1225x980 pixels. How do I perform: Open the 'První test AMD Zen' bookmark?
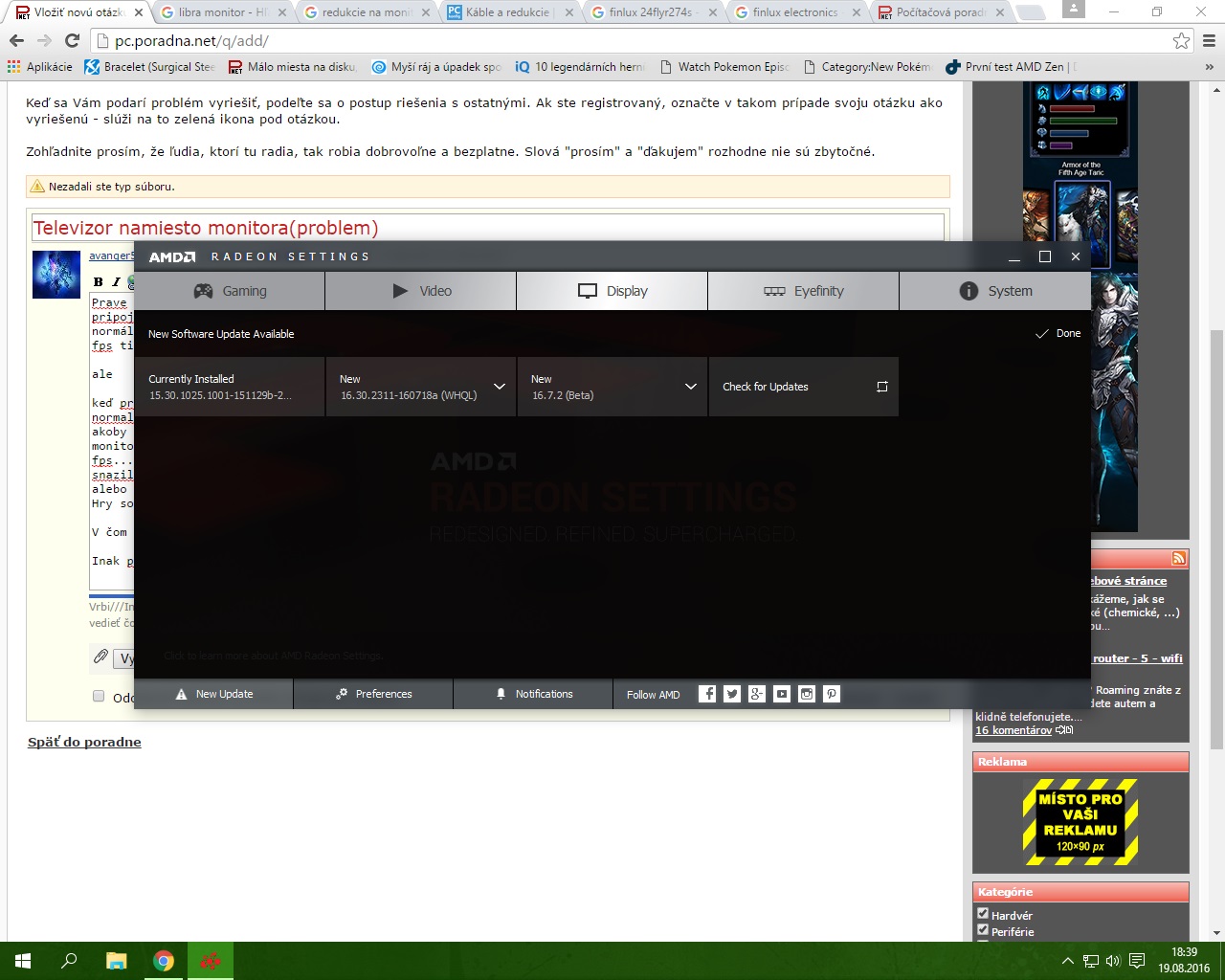(x=1011, y=67)
